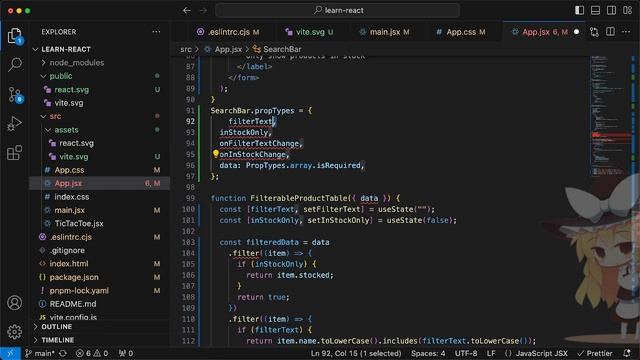Expand the TIMELINE section
640x360 pixels.
pos(100,340)
